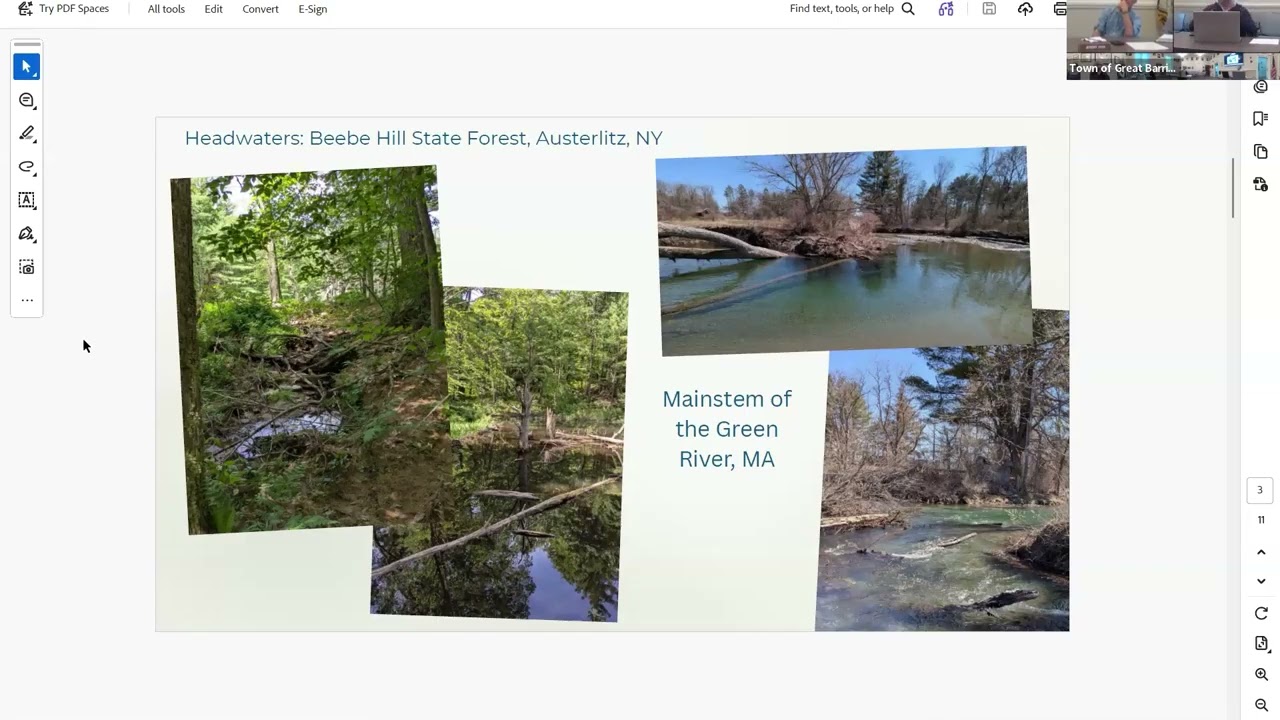1280x720 pixels.
Task: Click Try PDF Spaces button
Action: tap(63, 9)
